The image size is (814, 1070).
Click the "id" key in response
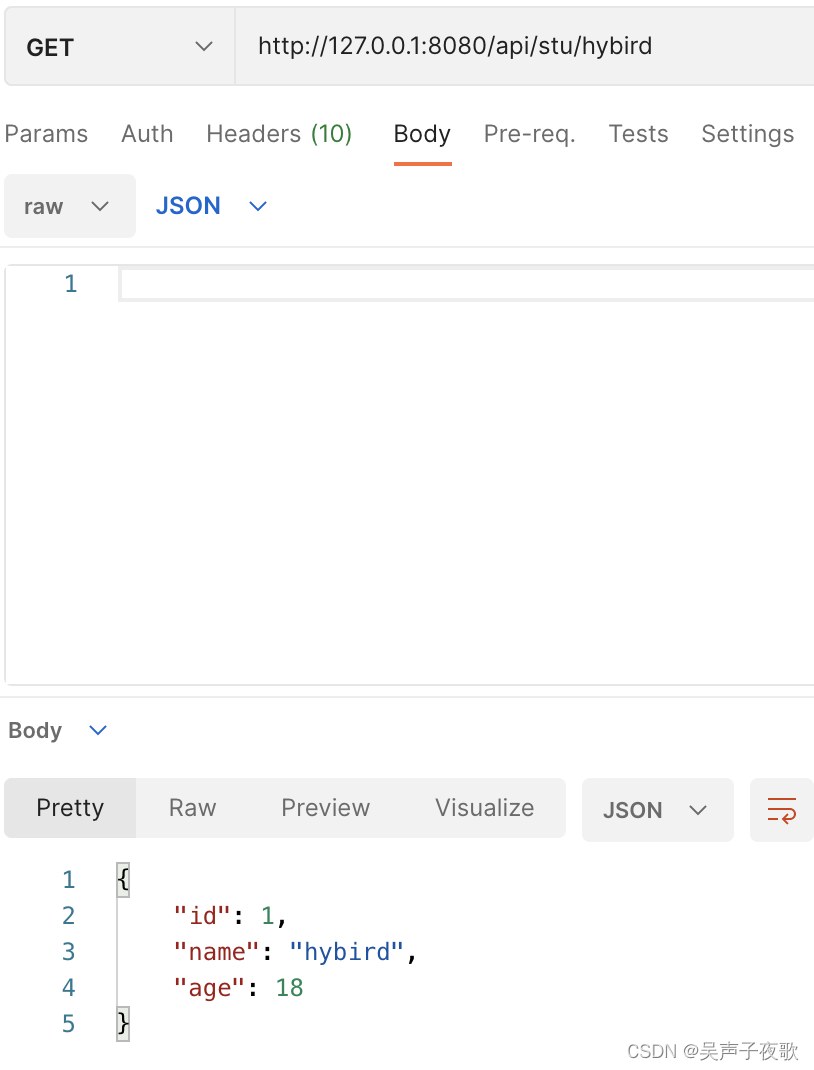pyautogui.click(x=203, y=916)
